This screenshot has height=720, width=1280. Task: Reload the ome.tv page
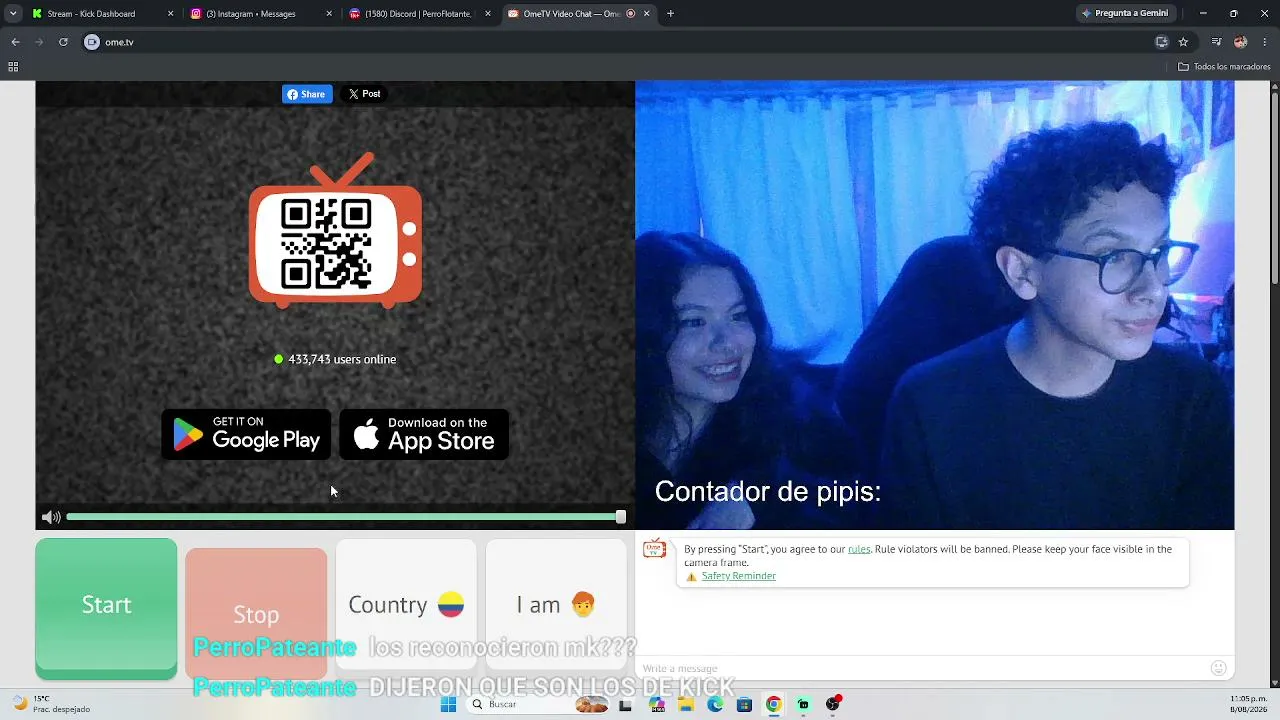click(x=63, y=42)
